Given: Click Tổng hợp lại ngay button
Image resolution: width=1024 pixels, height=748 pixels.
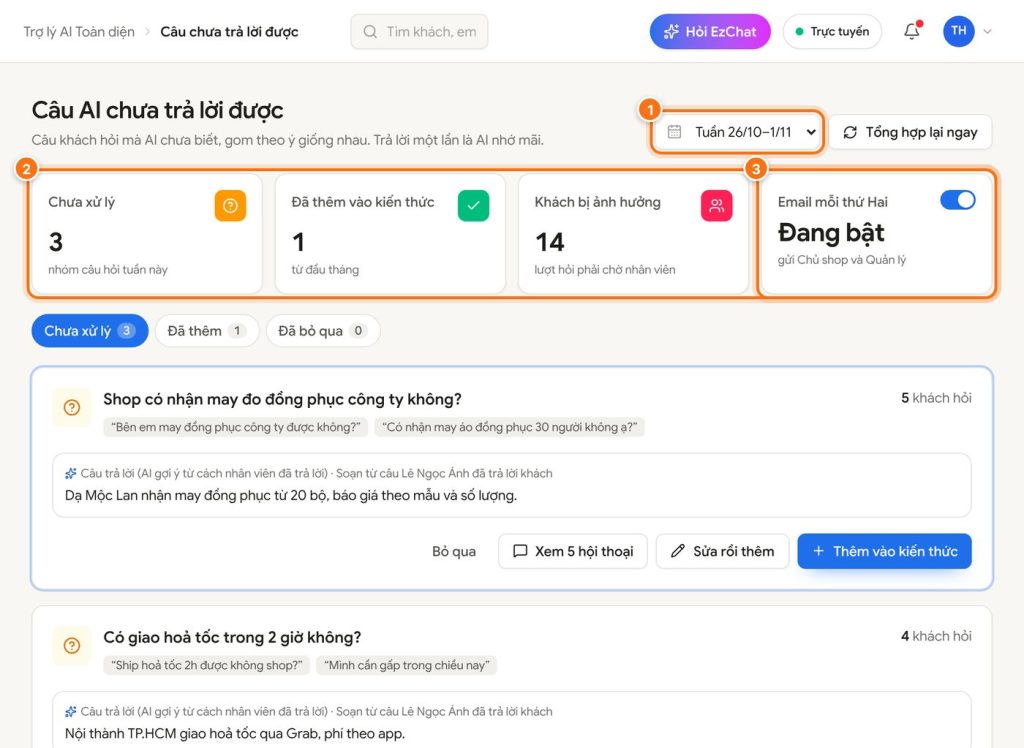Looking at the screenshot, I should 911,132.
